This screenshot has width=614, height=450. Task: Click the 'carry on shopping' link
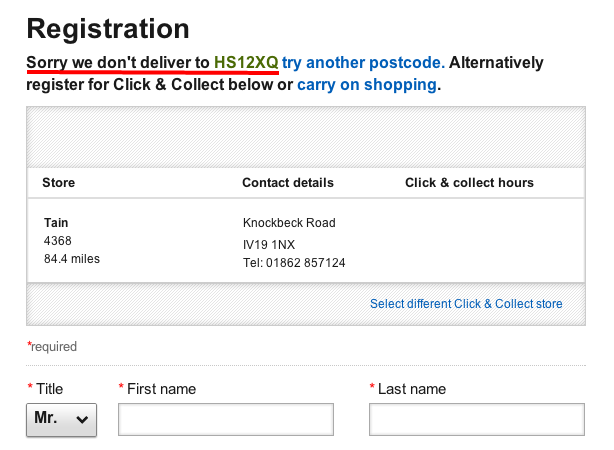tap(367, 85)
